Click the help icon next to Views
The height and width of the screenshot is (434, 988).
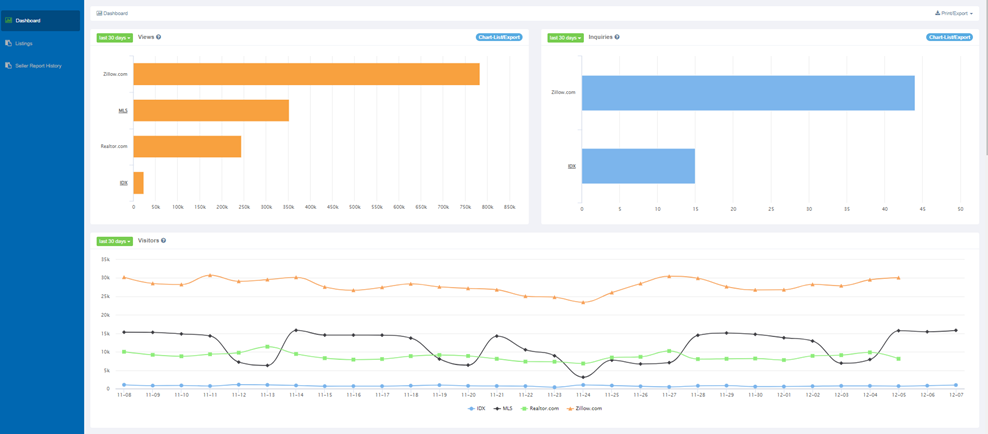coord(159,37)
